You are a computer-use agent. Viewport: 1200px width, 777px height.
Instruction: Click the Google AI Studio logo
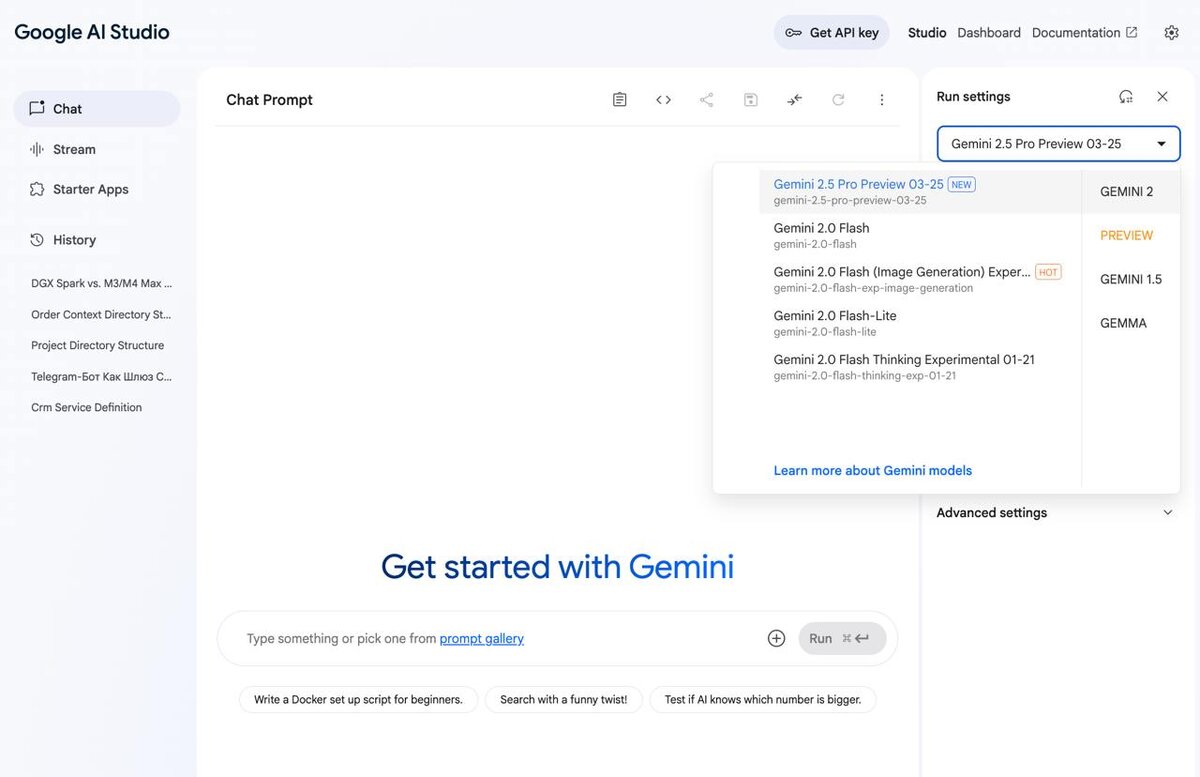click(x=92, y=32)
